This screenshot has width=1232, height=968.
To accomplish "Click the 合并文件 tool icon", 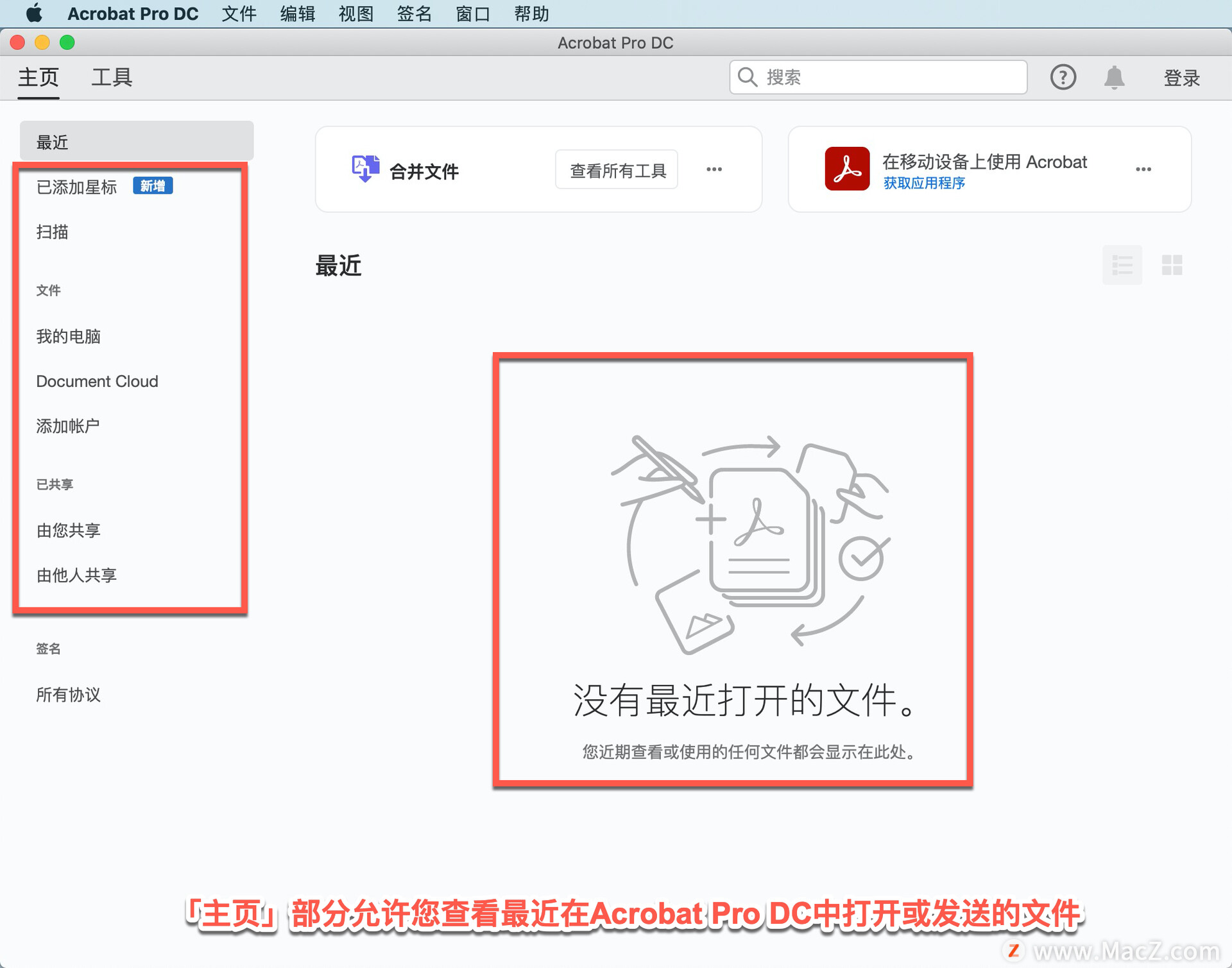I will click(x=365, y=169).
